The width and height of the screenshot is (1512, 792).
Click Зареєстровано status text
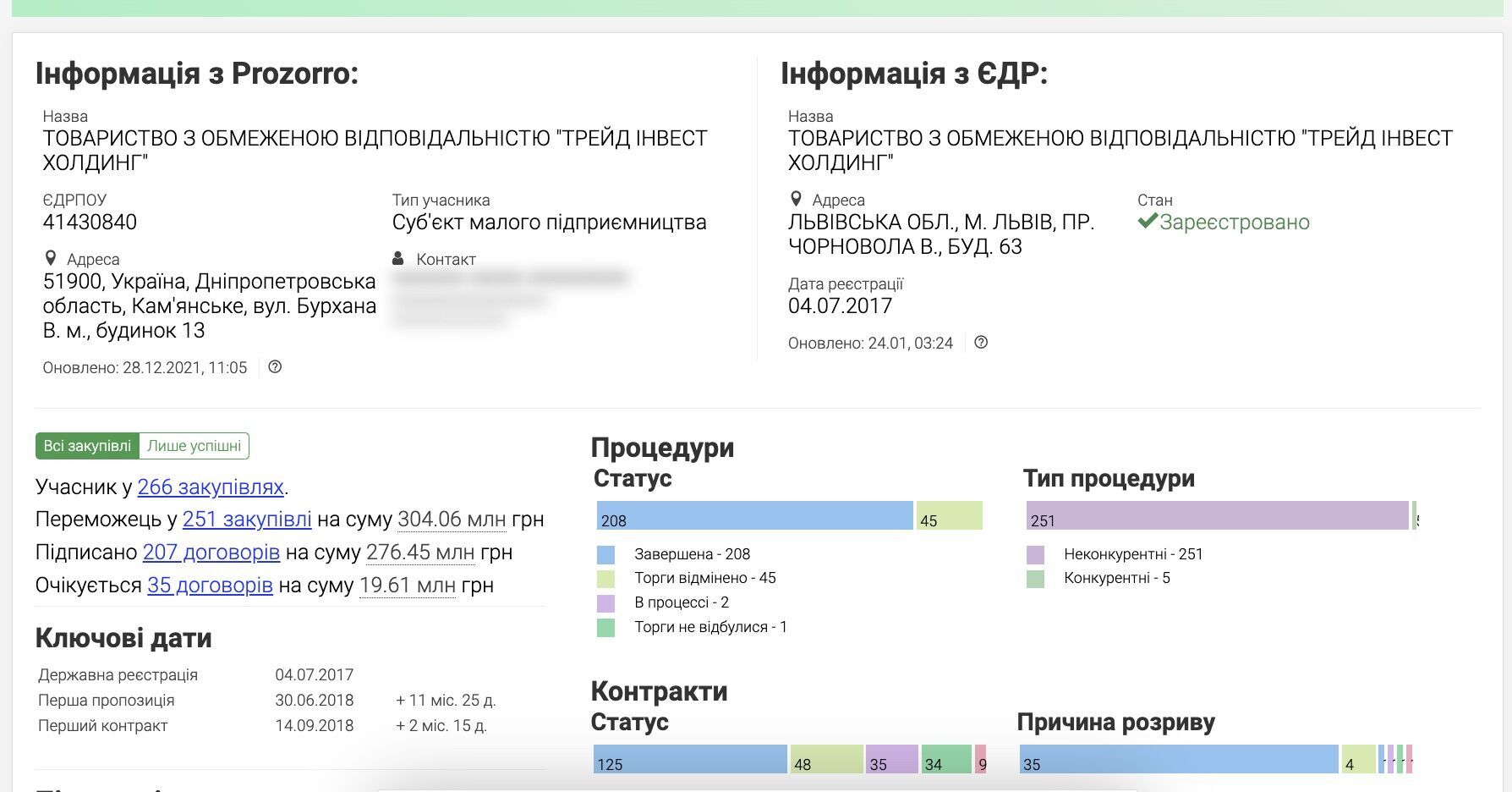tap(1235, 222)
